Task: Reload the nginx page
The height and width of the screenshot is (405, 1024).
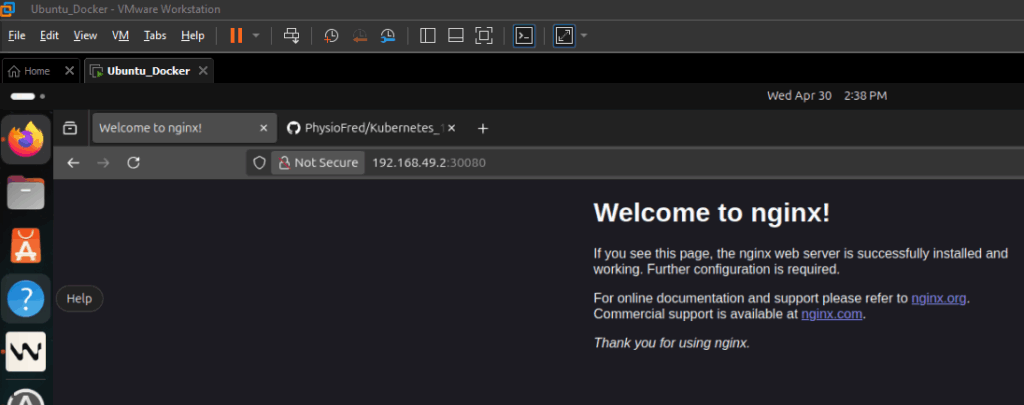Action: (x=133, y=163)
